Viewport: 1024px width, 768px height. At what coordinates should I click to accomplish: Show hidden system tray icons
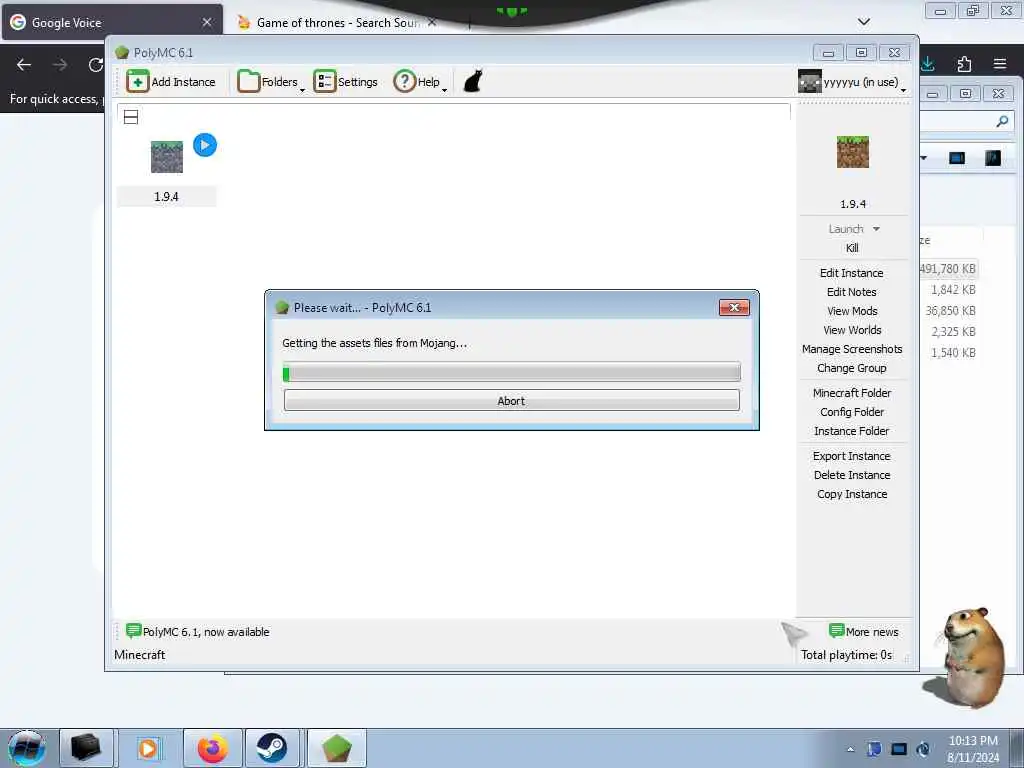click(850, 749)
